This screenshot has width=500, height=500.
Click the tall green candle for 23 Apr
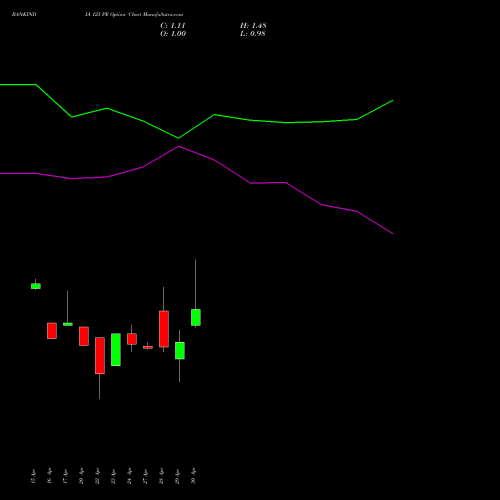click(x=116, y=350)
